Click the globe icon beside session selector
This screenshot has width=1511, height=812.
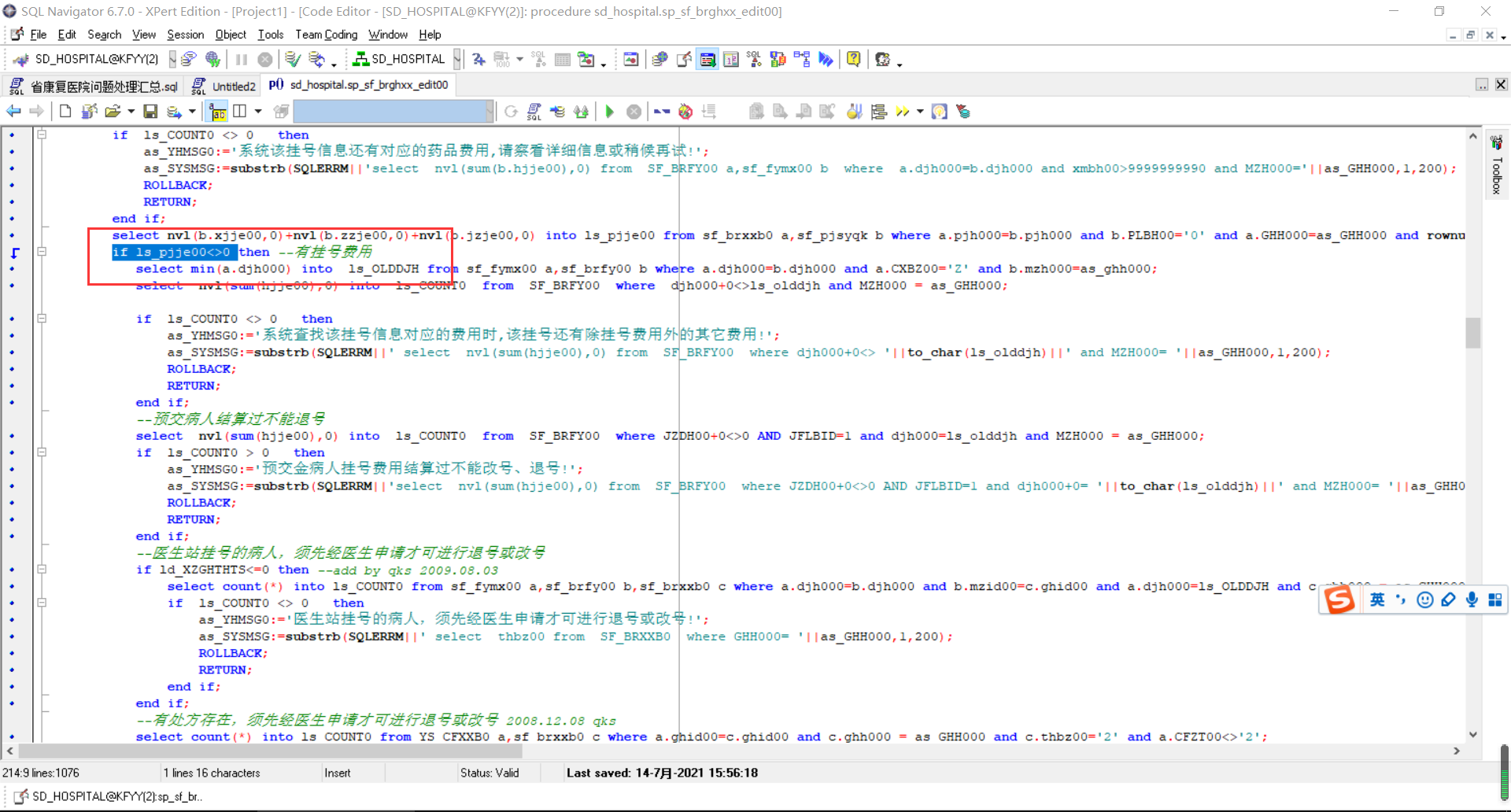coord(212,59)
